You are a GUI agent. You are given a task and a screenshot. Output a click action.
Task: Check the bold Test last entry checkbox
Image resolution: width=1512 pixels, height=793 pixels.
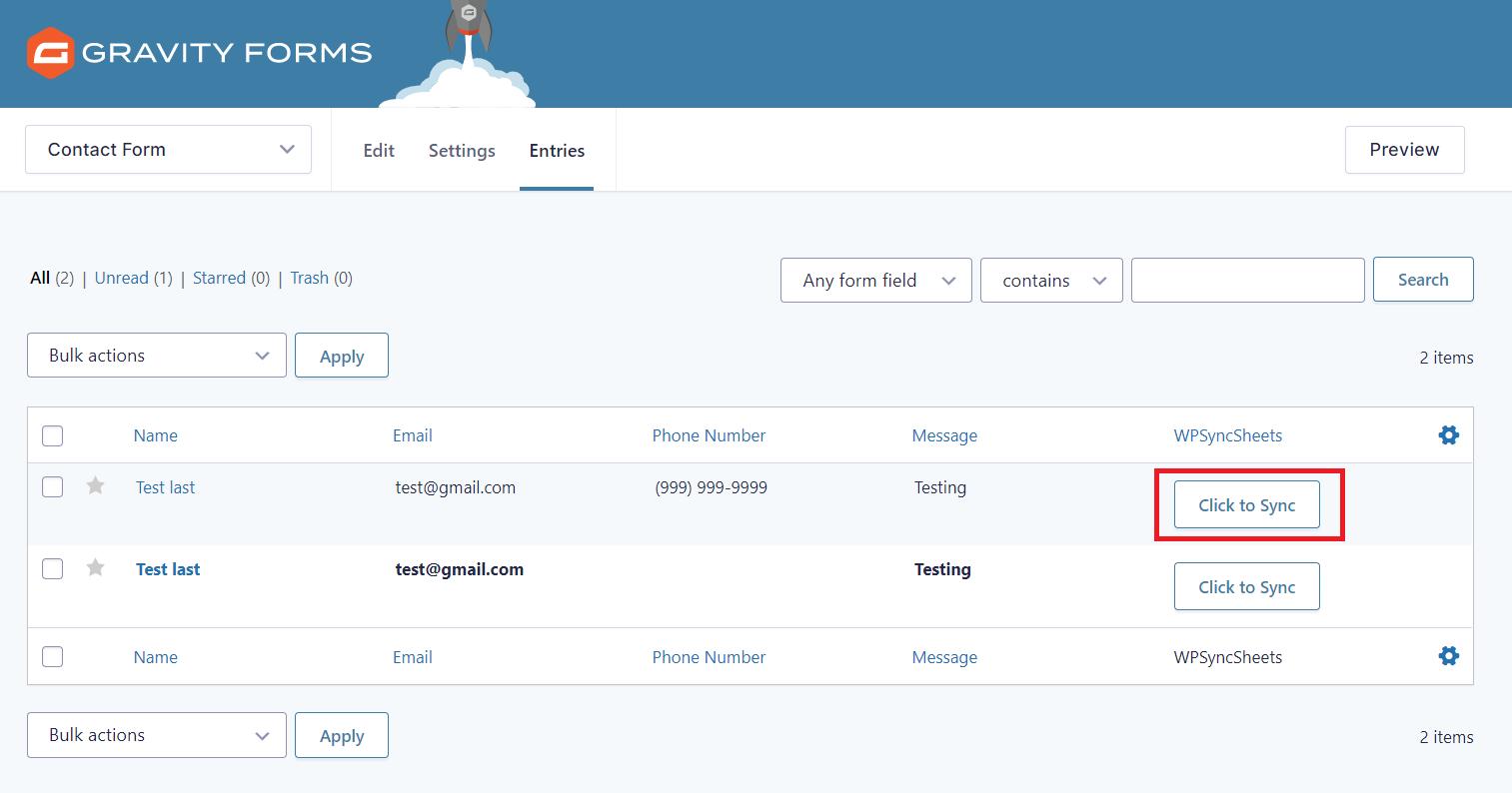53,568
